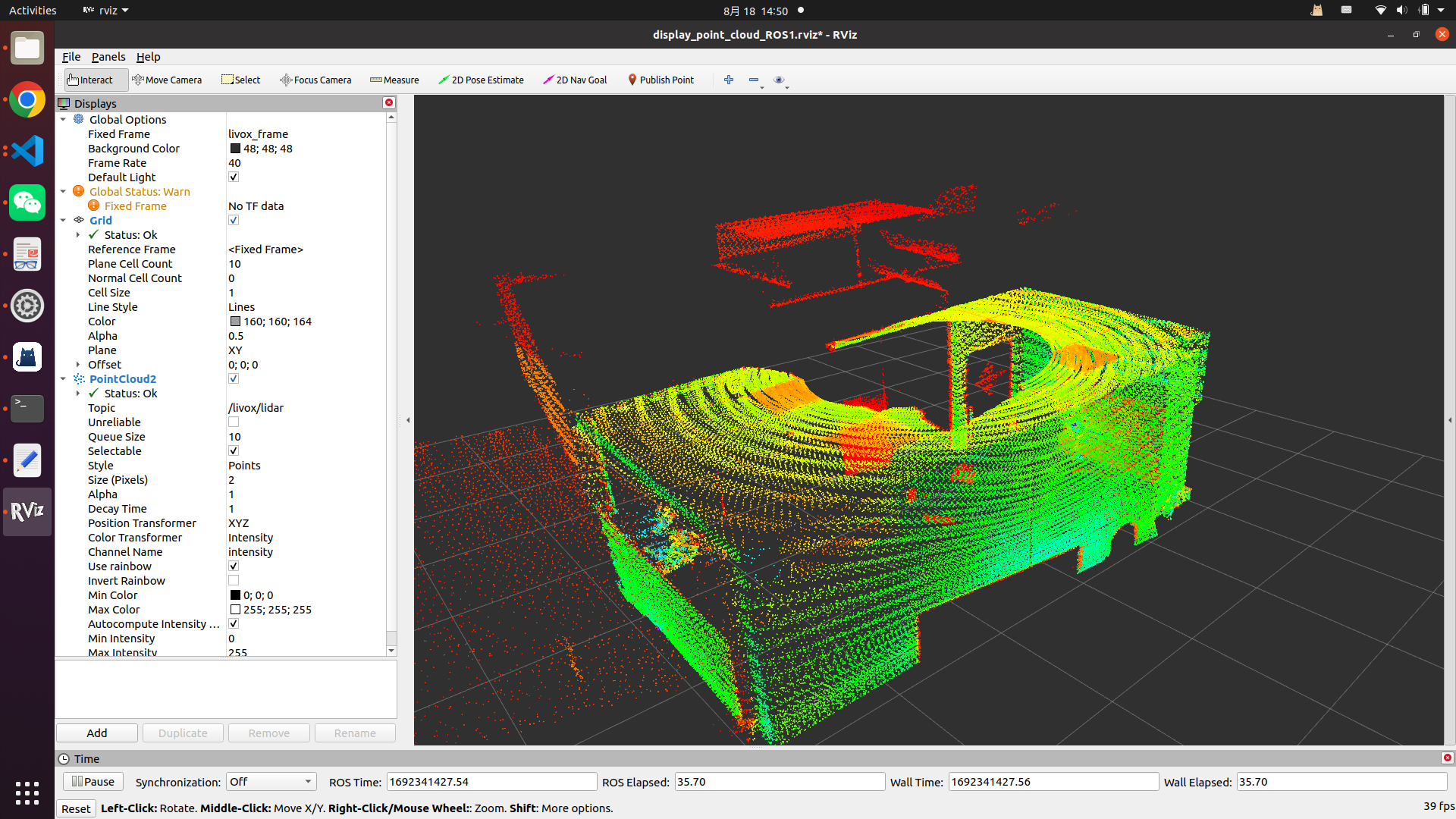Click the Add display button

97,733
